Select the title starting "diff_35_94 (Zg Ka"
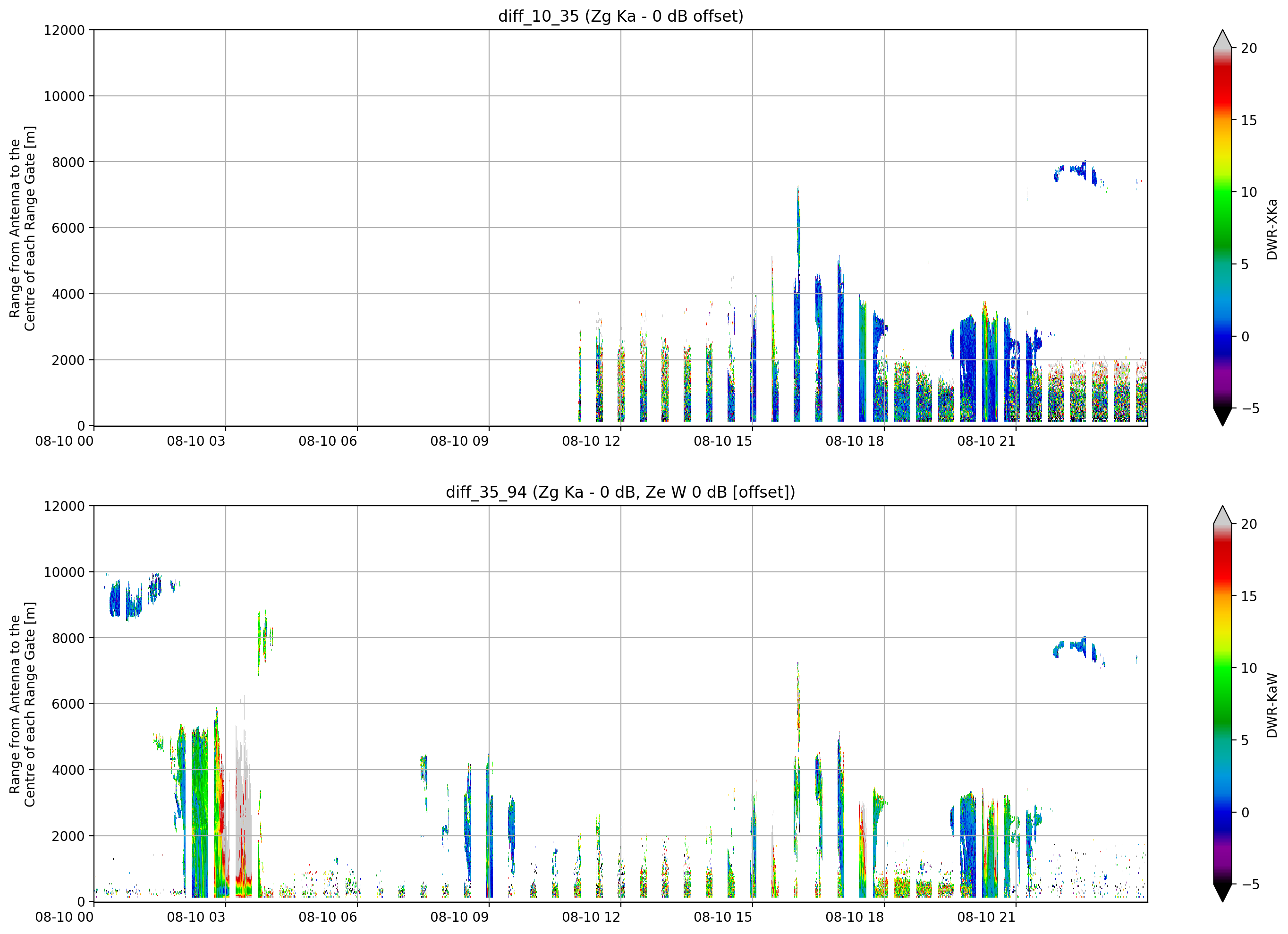The height and width of the screenshot is (934, 1288). [x=621, y=492]
